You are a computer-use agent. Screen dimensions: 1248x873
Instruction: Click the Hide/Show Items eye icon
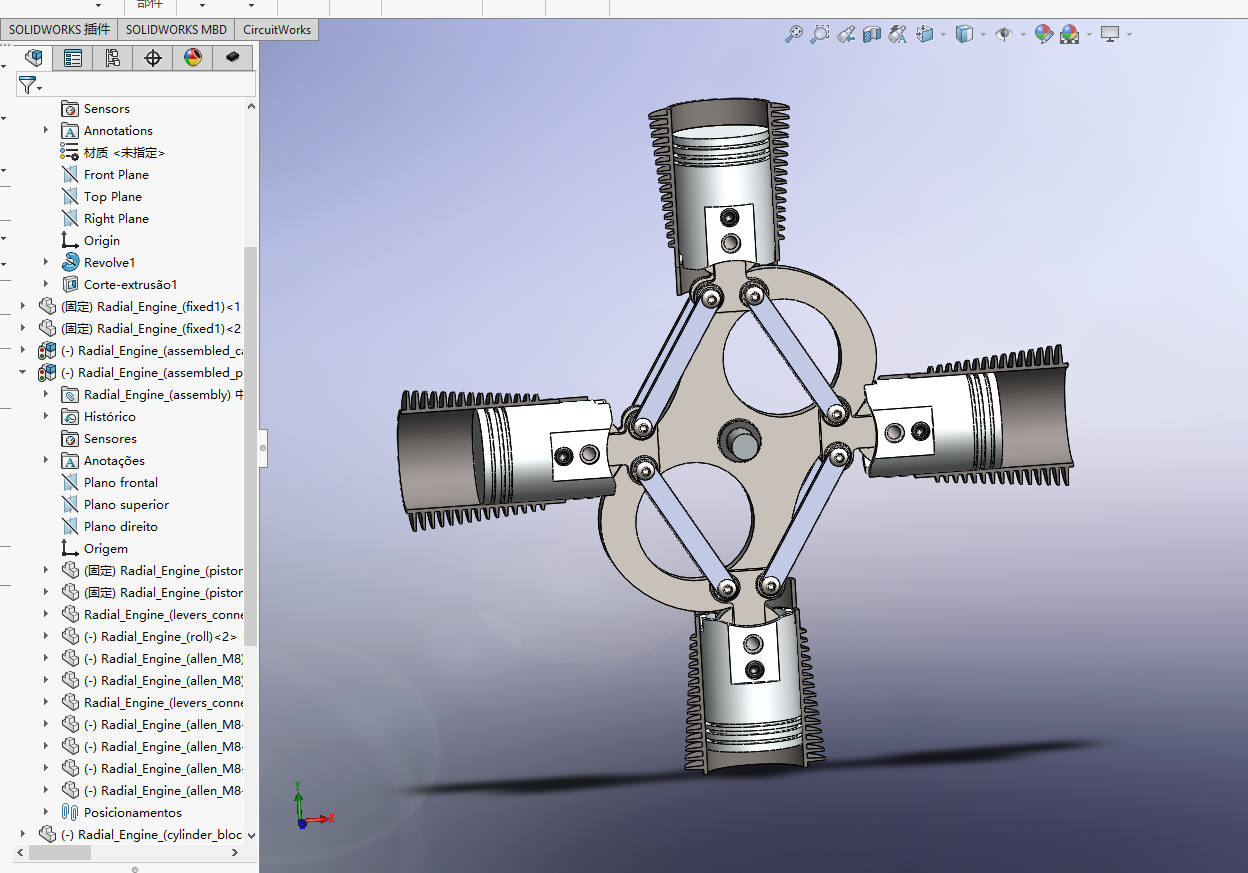tap(1004, 34)
